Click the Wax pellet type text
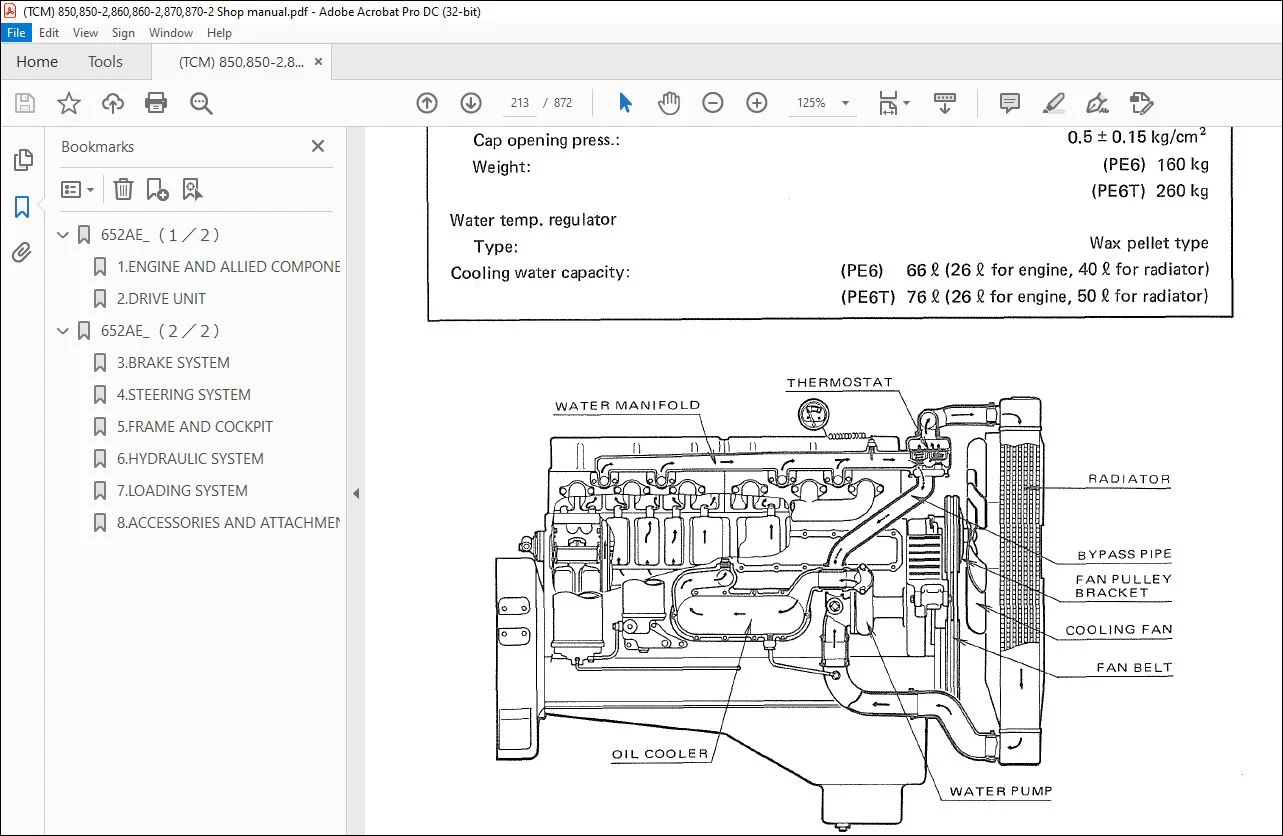 (1149, 243)
